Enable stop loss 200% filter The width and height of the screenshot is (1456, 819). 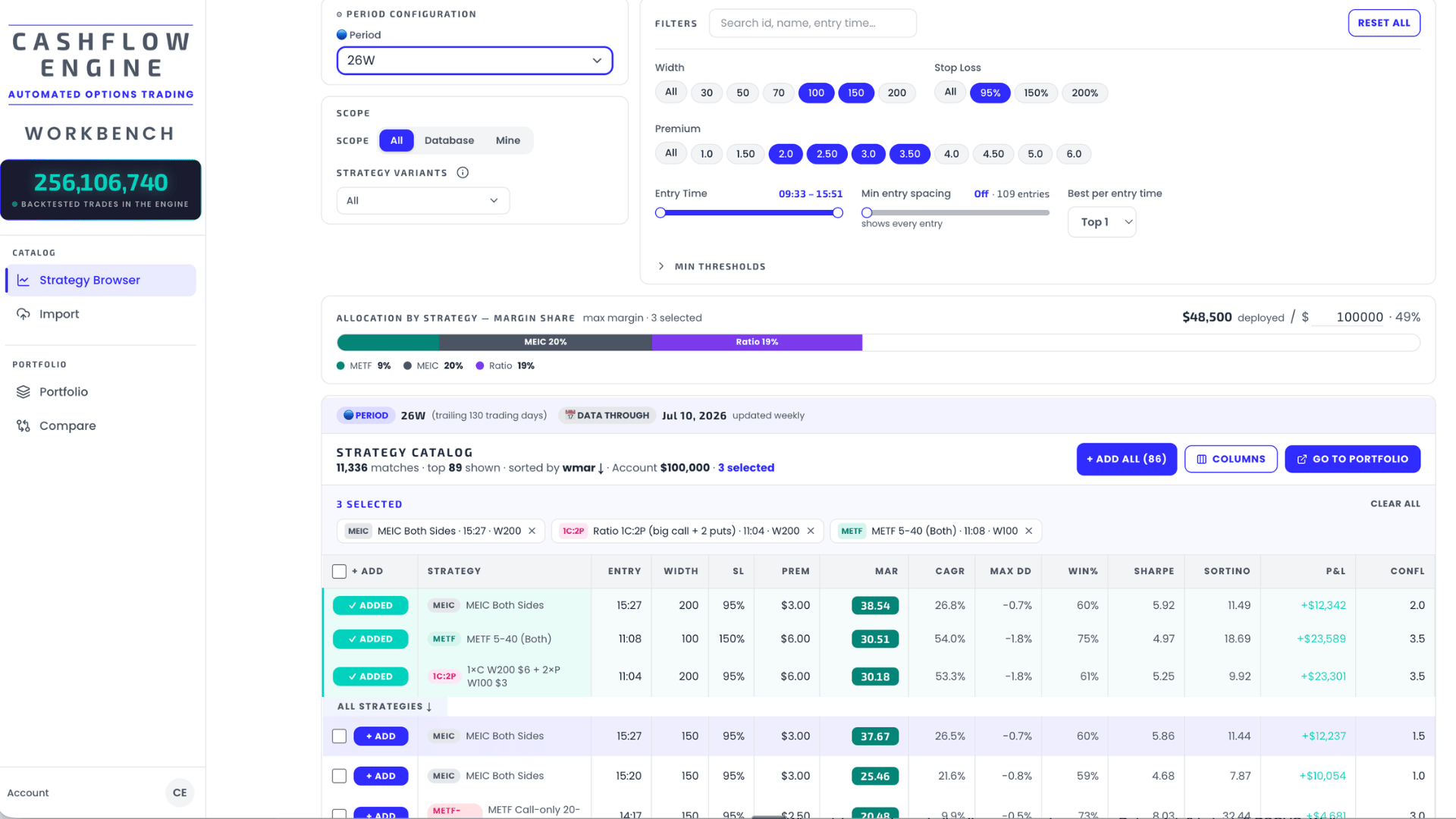(x=1084, y=93)
